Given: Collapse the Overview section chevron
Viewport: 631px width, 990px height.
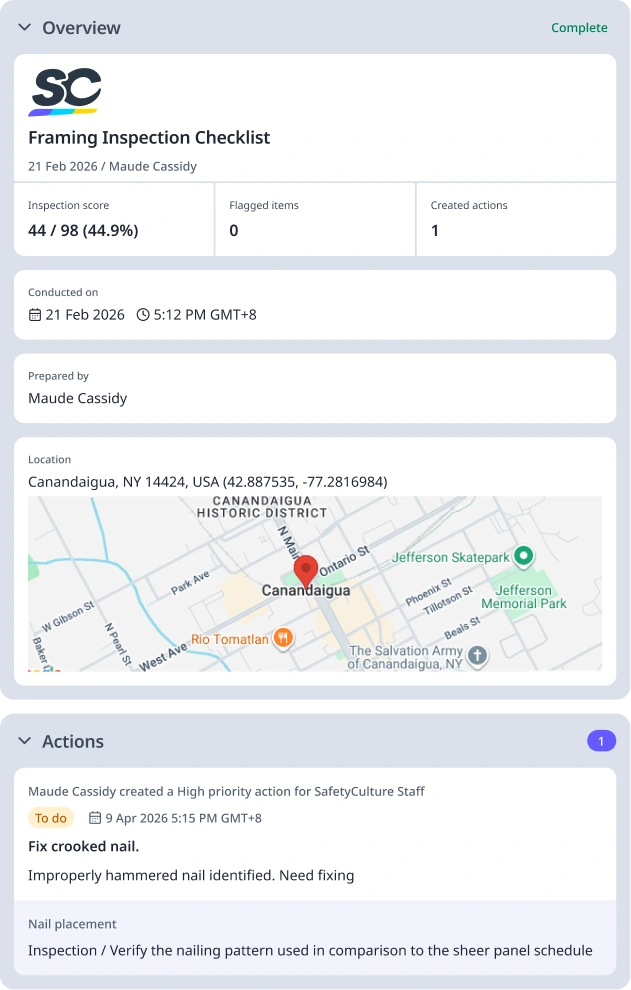Looking at the screenshot, I should pos(25,28).
